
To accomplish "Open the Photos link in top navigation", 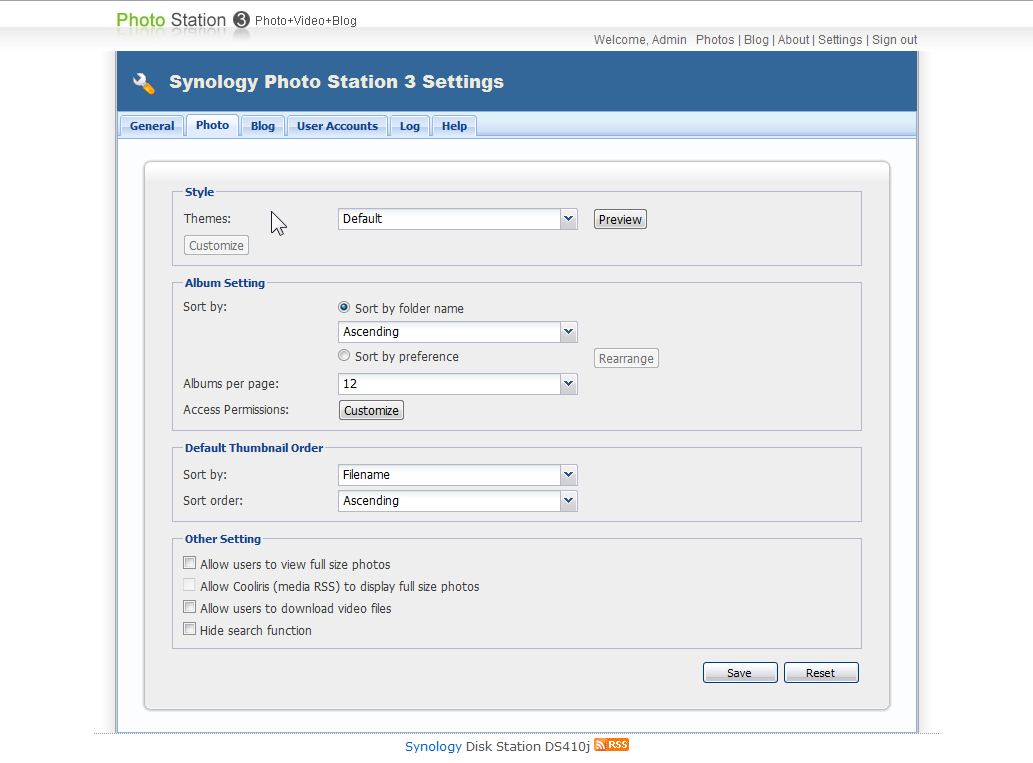I will (715, 40).
